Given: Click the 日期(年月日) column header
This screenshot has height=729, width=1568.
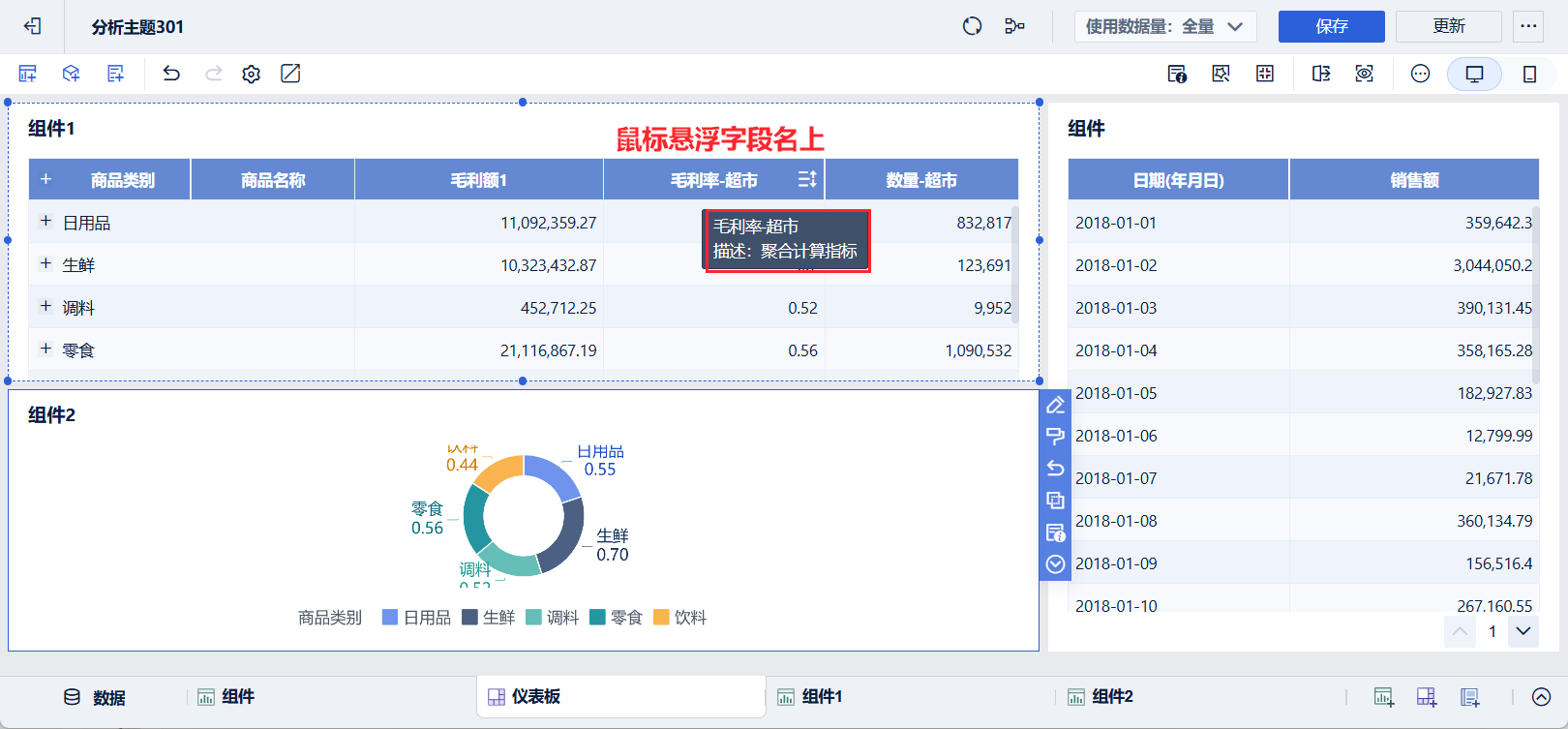Looking at the screenshot, I should pyautogui.click(x=1178, y=180).
